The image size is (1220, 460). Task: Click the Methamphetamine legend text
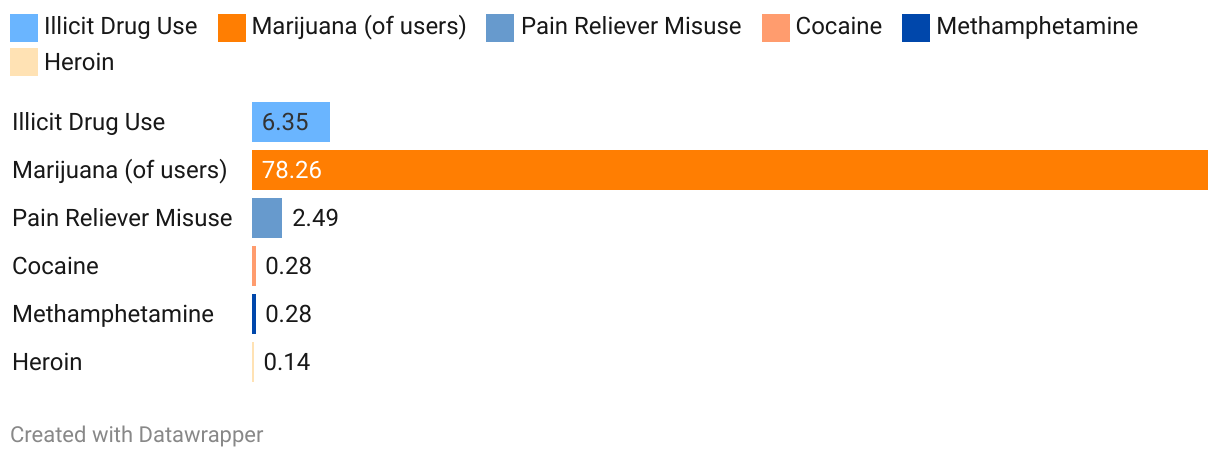1037,27
